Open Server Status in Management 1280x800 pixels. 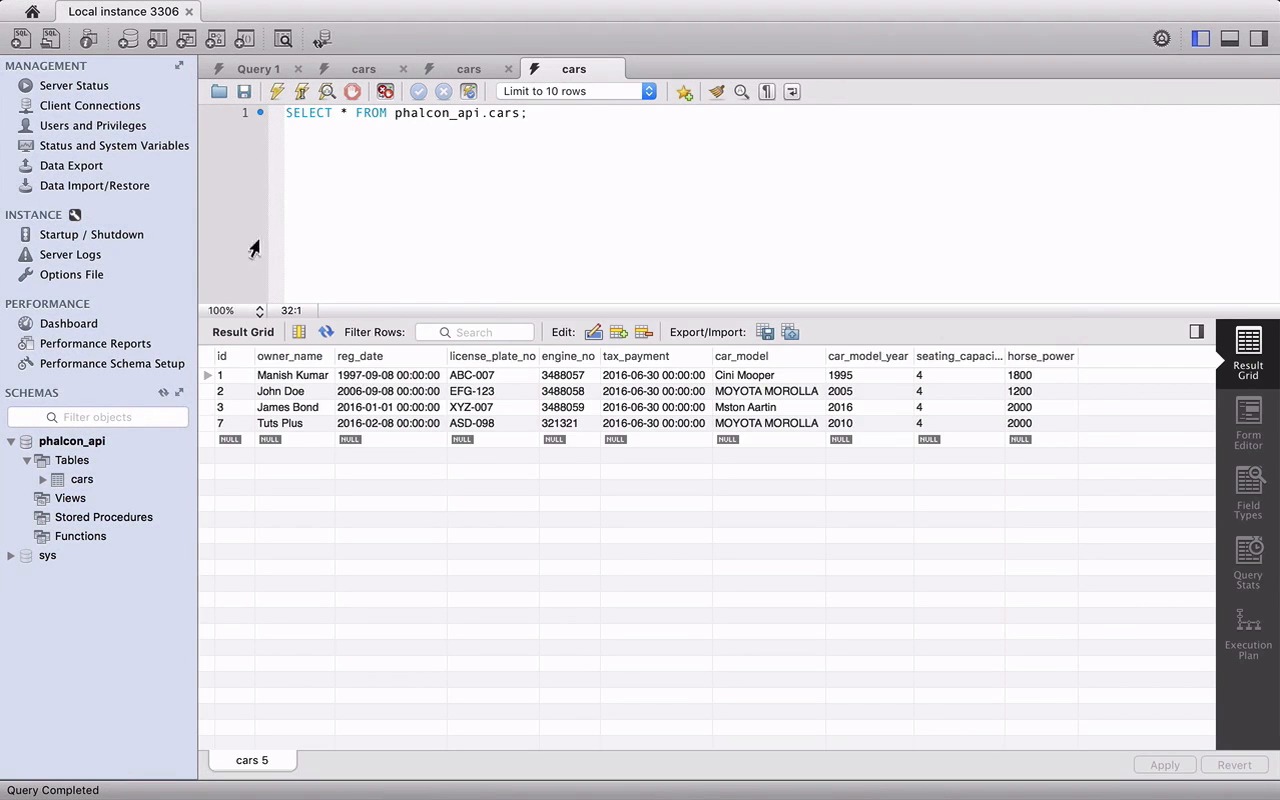[74, 86]
